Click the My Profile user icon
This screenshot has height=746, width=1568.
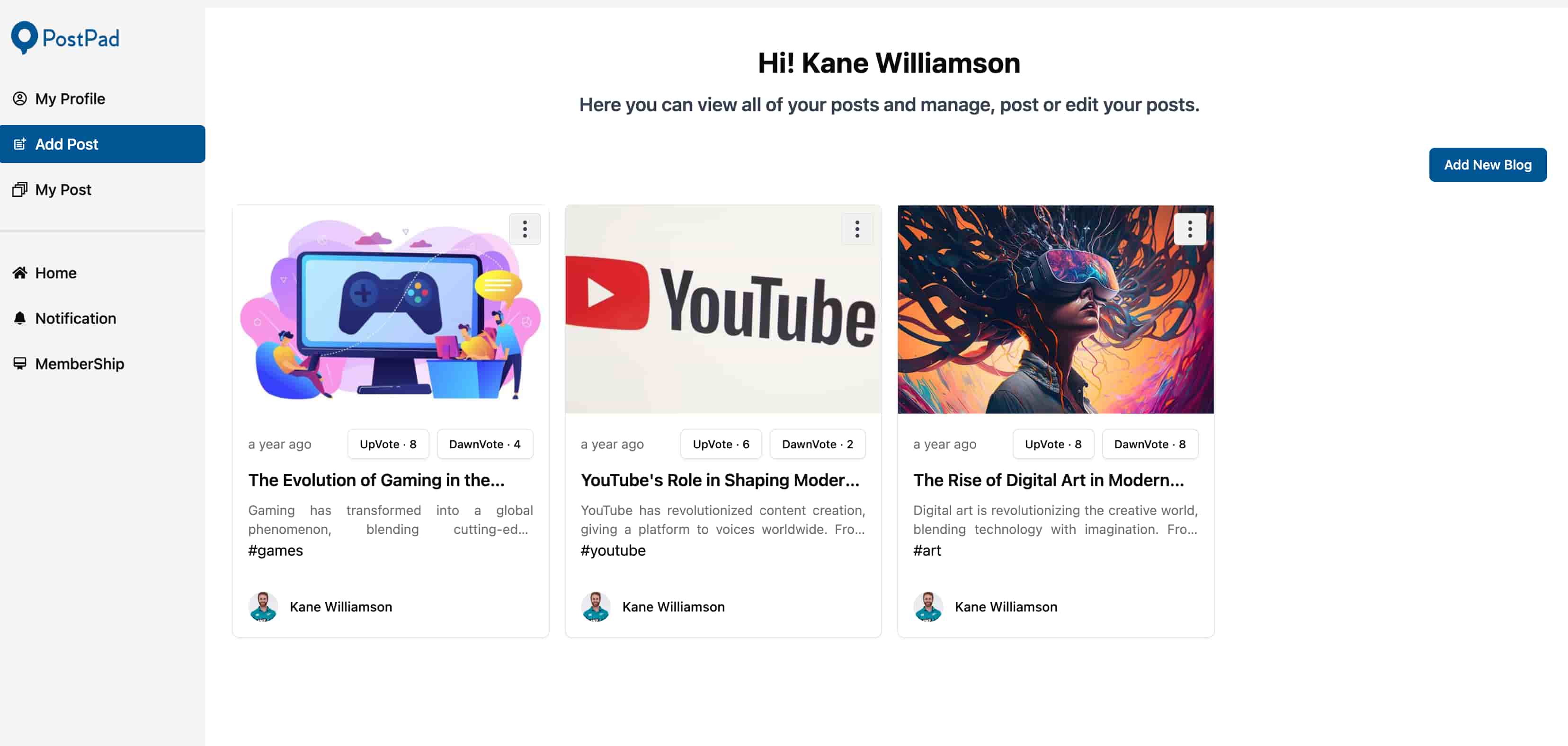[x=20, y=98]
